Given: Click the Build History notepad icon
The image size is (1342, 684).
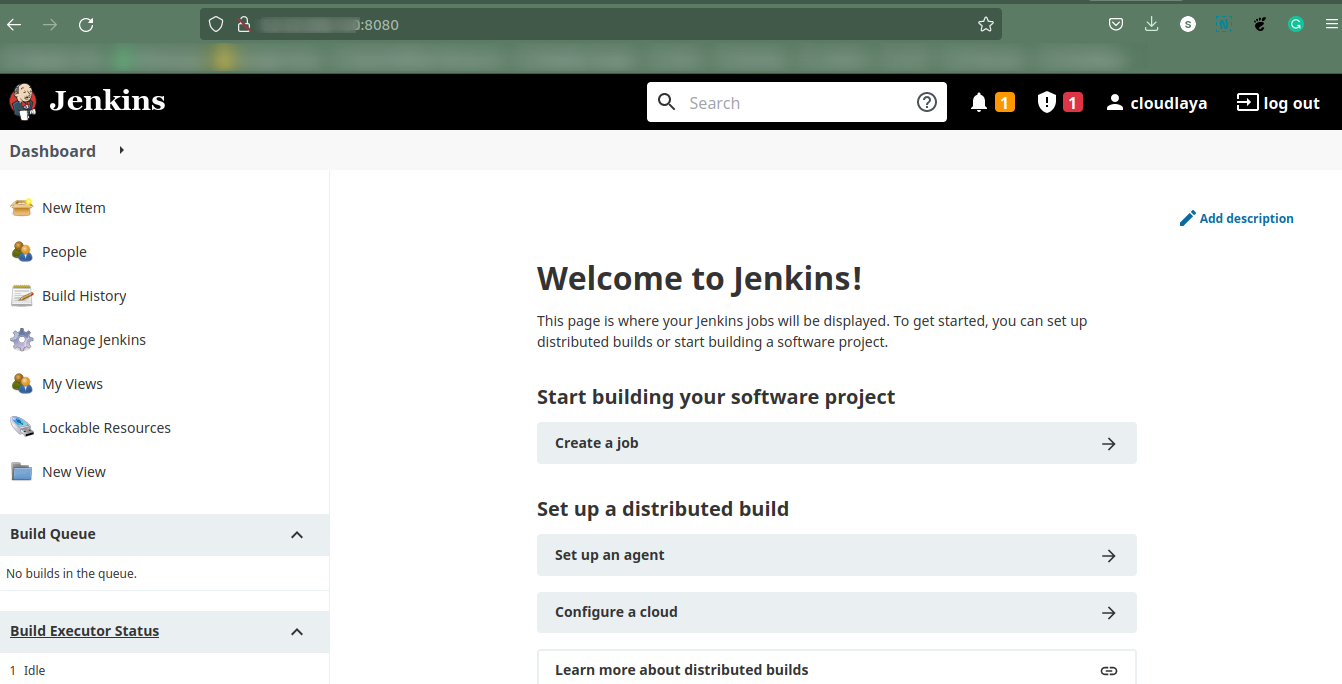Looking at the screenshot, I should (x=22, y=296).
